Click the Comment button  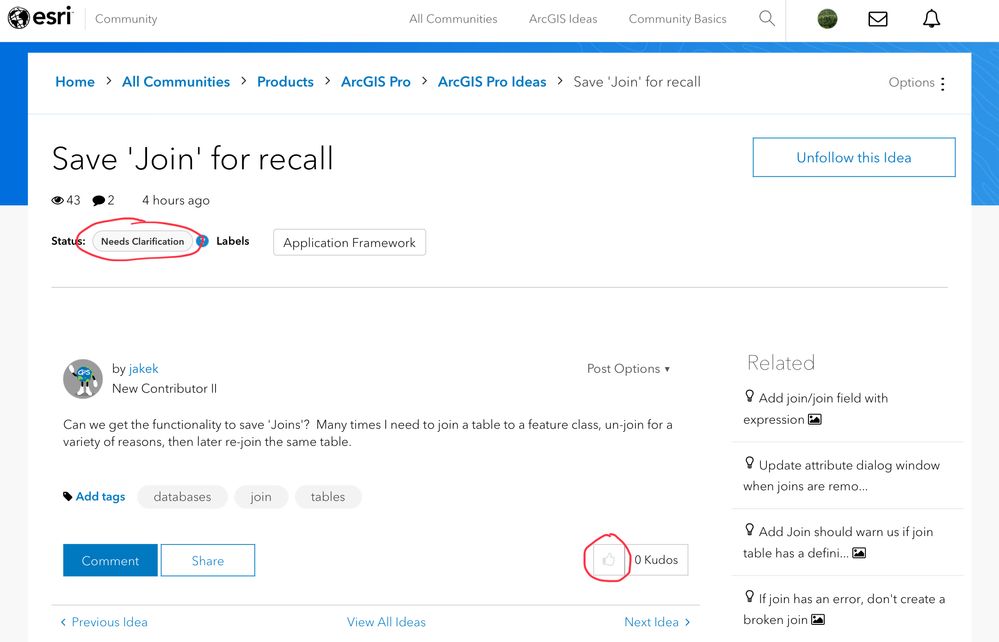110,561
